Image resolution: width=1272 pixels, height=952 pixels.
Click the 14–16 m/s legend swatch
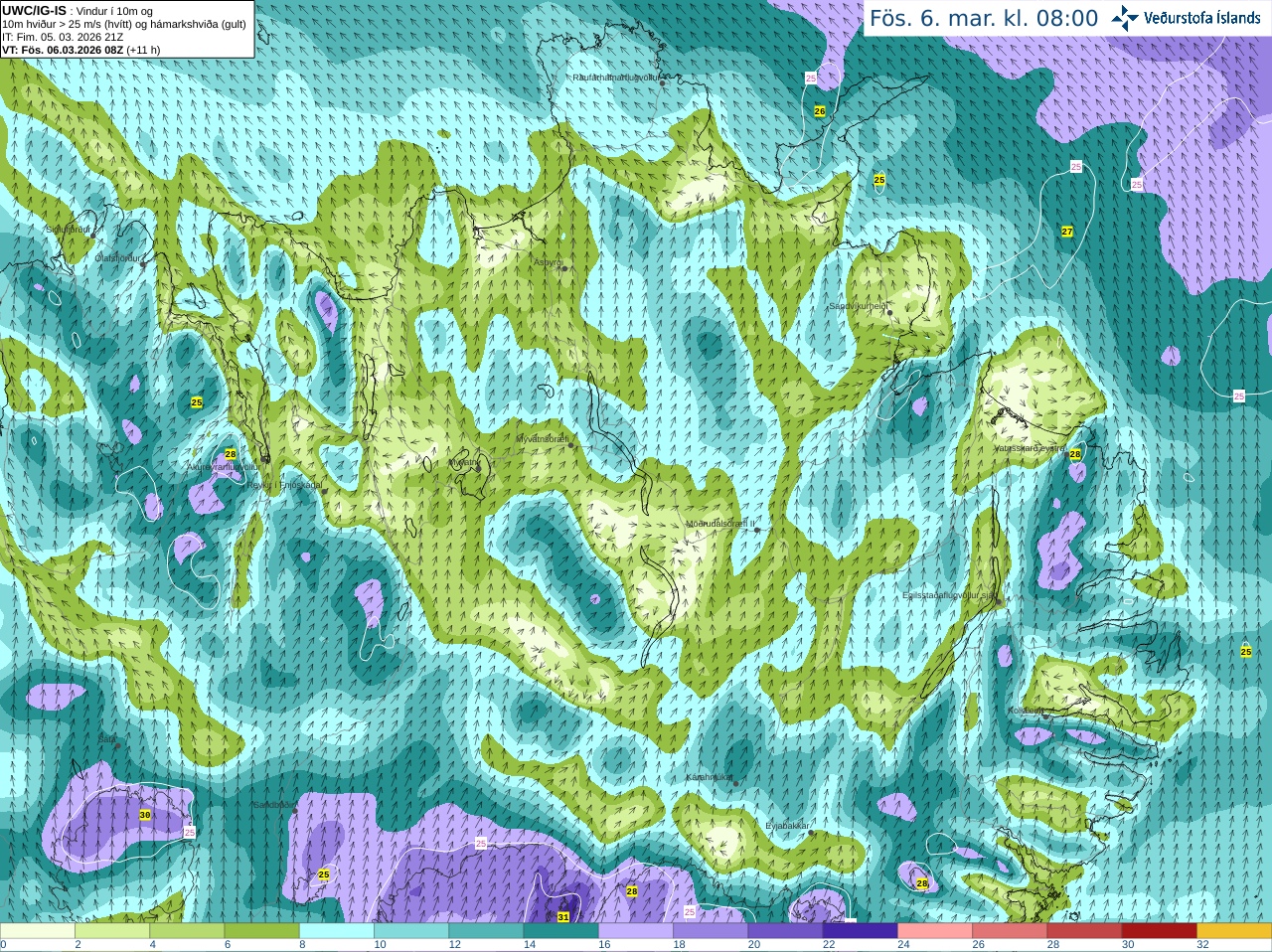point(560,931)
